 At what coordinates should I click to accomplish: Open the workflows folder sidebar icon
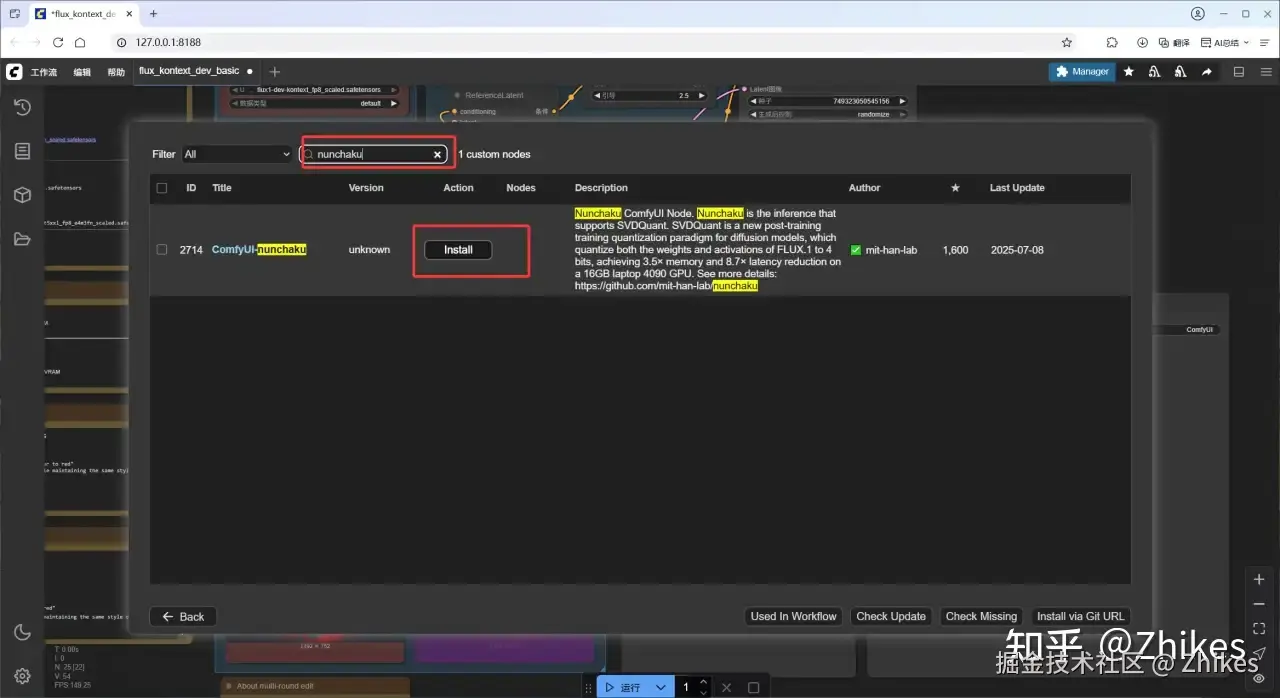point(22,239)
